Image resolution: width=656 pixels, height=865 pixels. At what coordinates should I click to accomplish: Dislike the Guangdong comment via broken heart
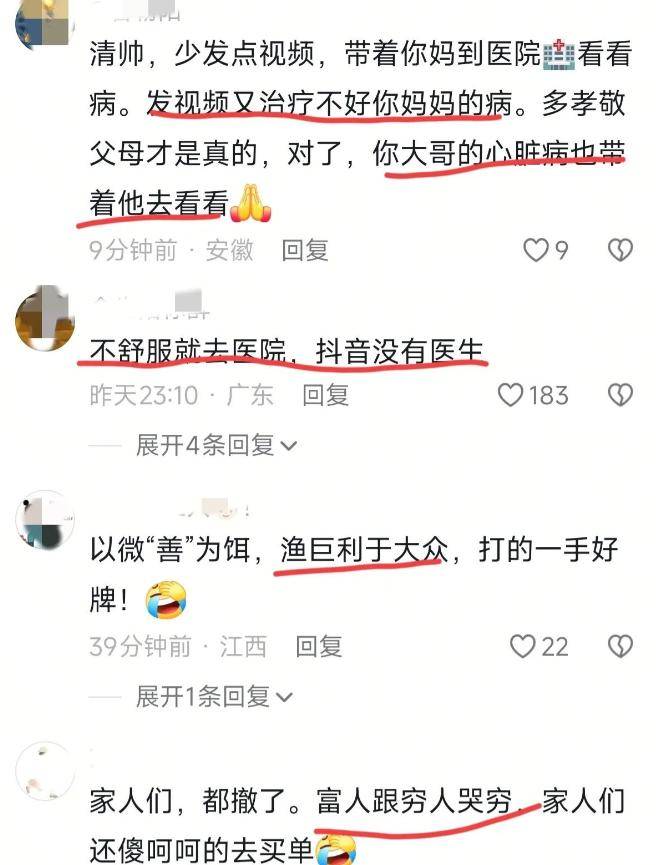[620, 396]
